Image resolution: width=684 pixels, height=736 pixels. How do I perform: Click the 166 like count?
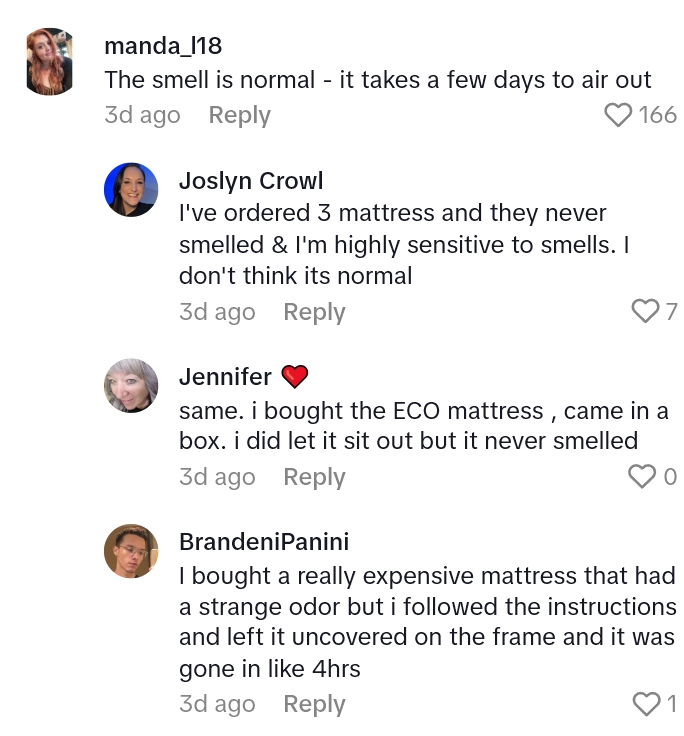pos(658,115)
